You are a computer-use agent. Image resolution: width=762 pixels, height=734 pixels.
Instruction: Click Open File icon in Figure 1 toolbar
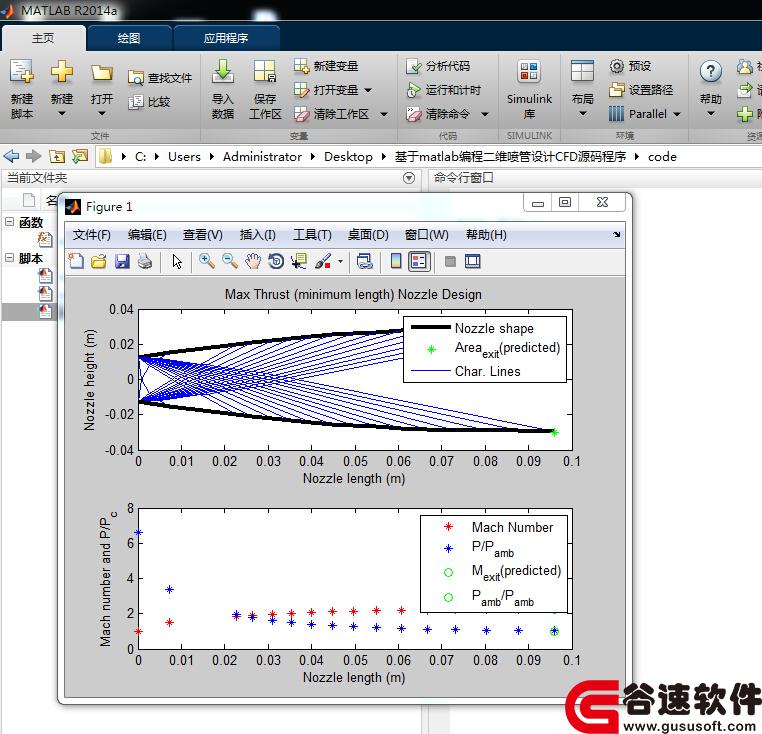(99, 262)
